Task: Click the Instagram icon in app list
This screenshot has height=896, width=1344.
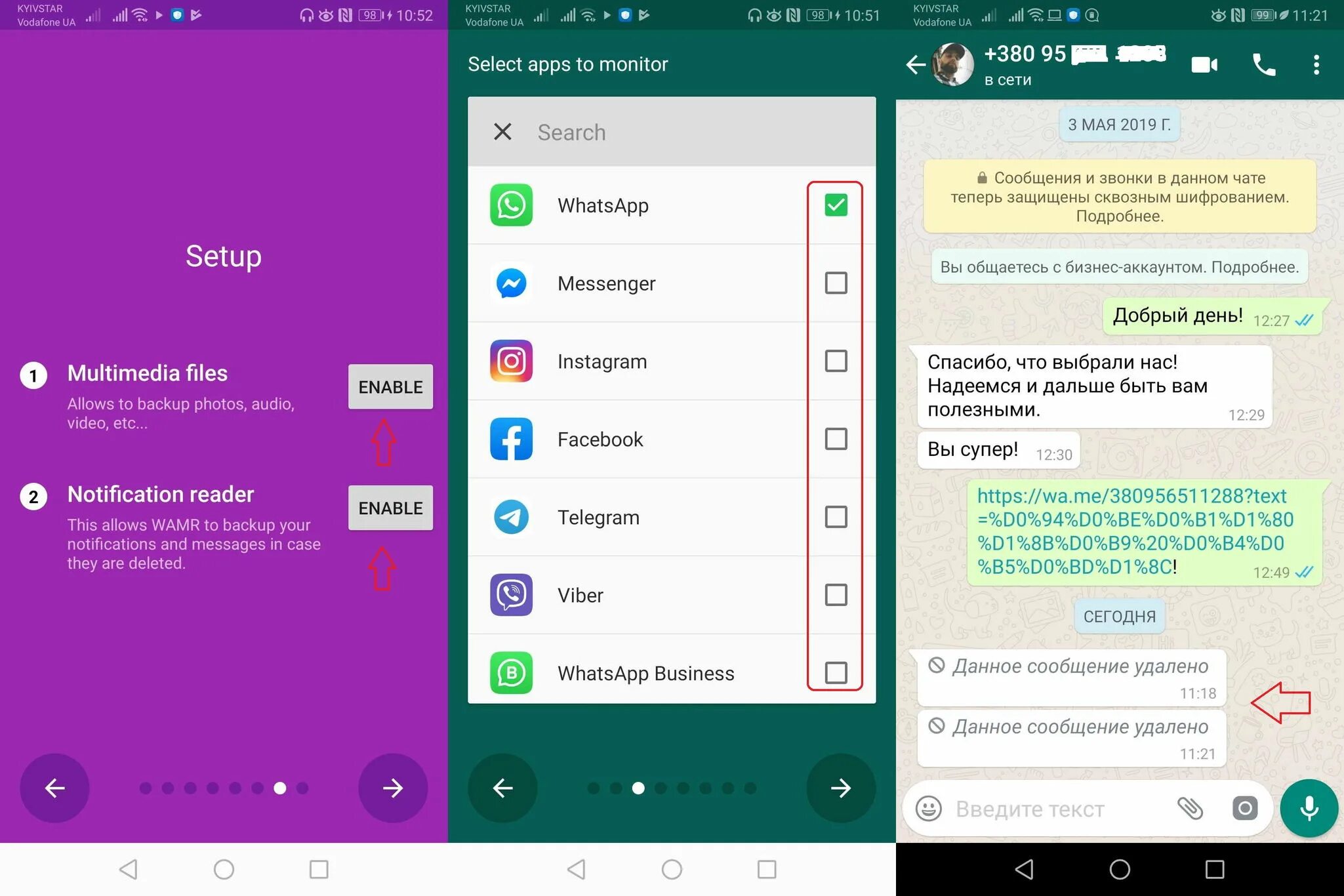Action: click(x=510, y=361)
